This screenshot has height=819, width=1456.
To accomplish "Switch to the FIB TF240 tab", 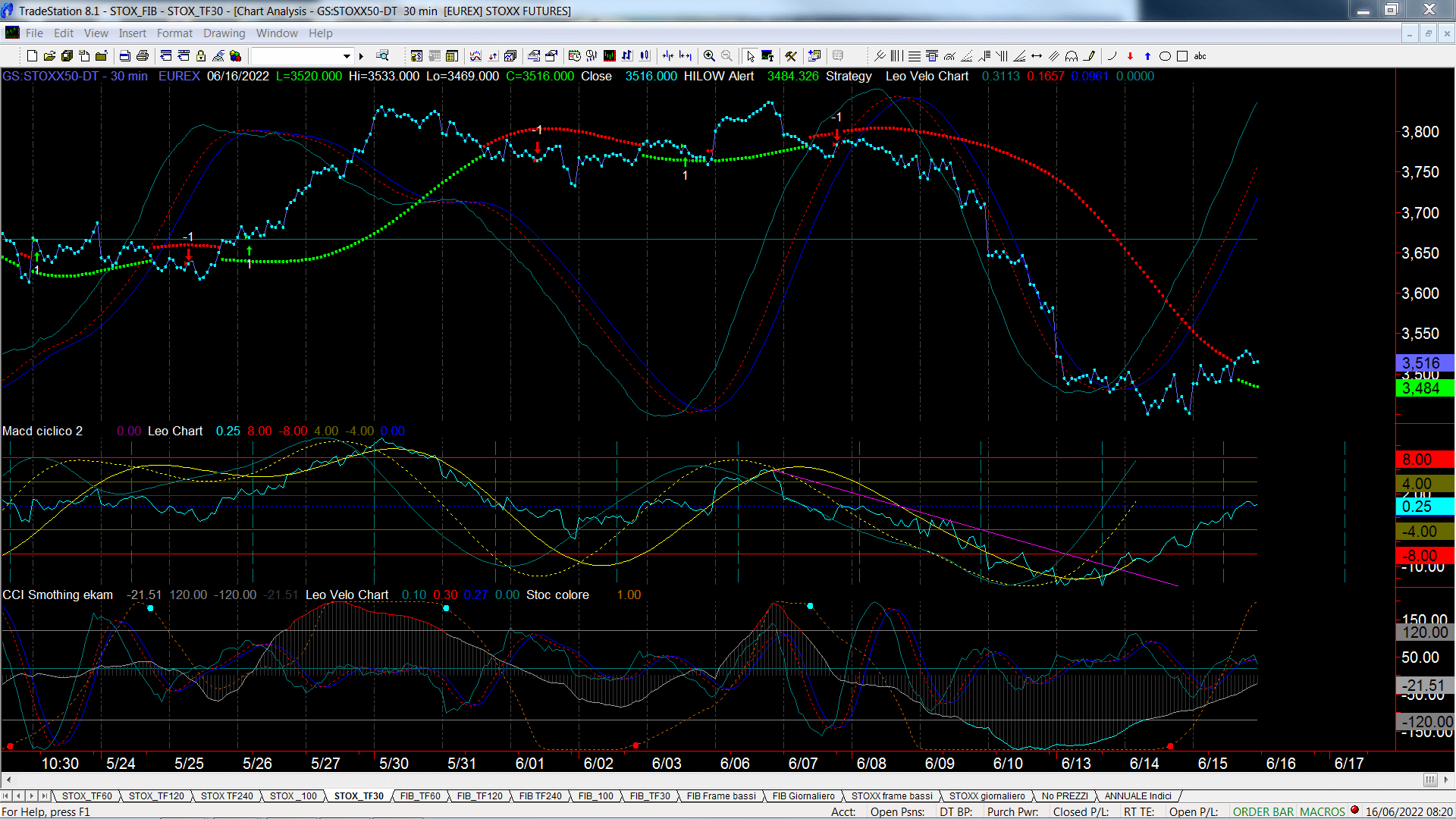I will pos(540,795).
